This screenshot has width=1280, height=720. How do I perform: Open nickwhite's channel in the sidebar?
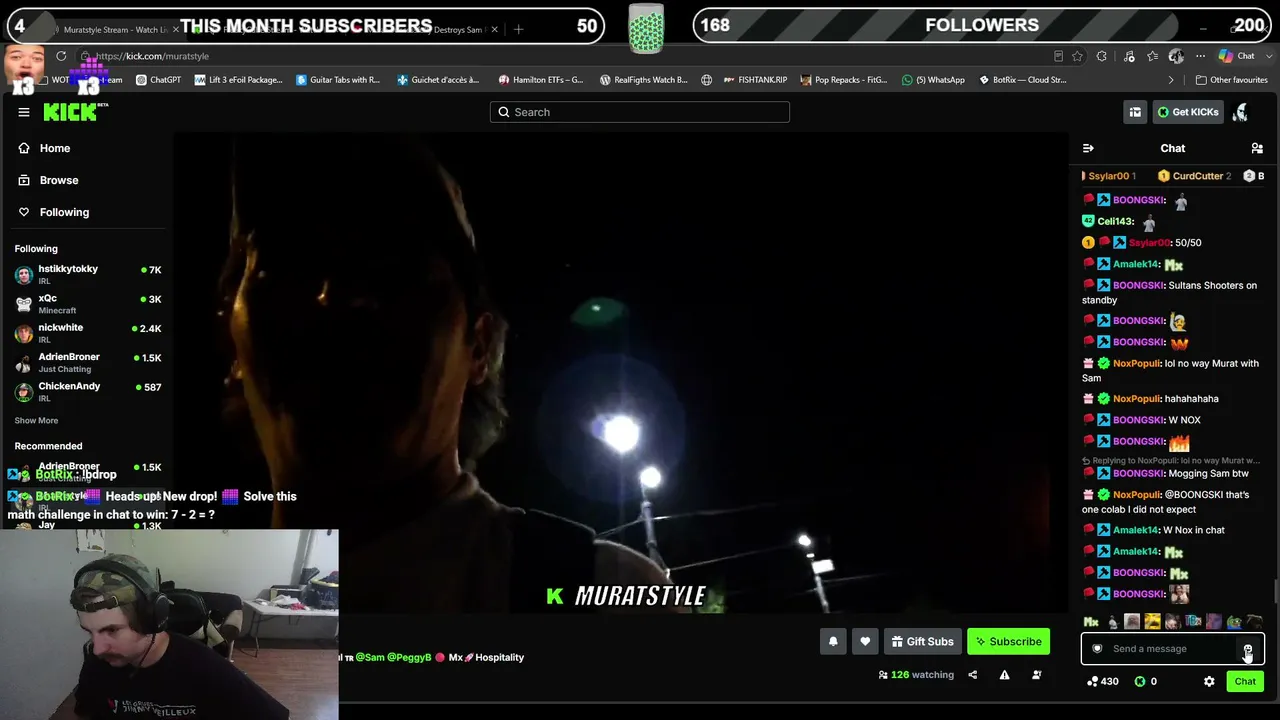pos(88,333)
